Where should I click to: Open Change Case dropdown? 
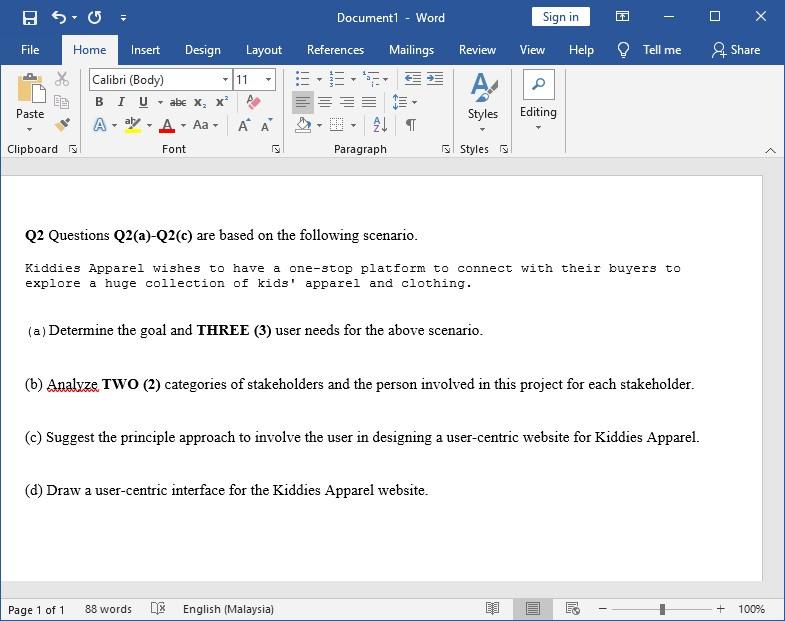(x=205, y=125)
